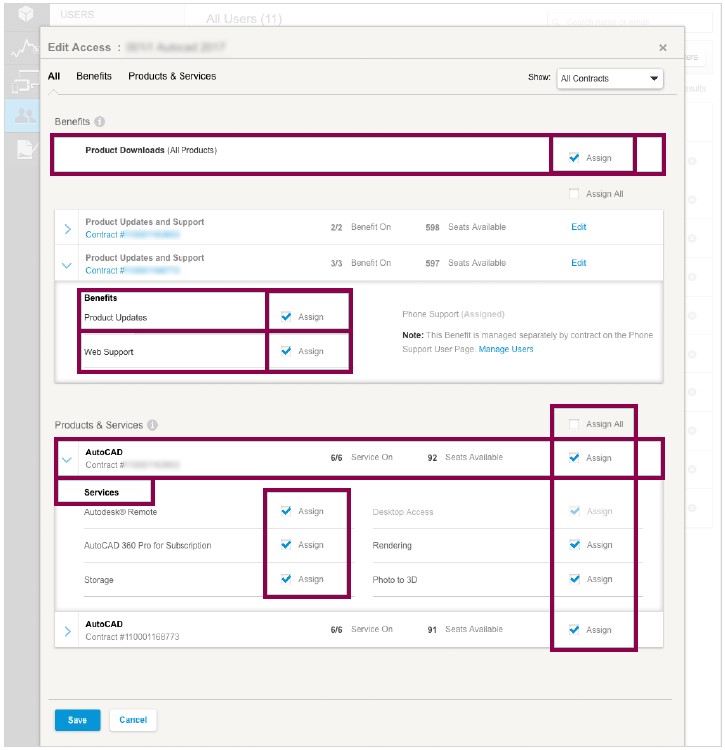Expand AutoCAD contract #110001168773 row
This screenshot has height=750, width=725.
(x=67, y=631)
